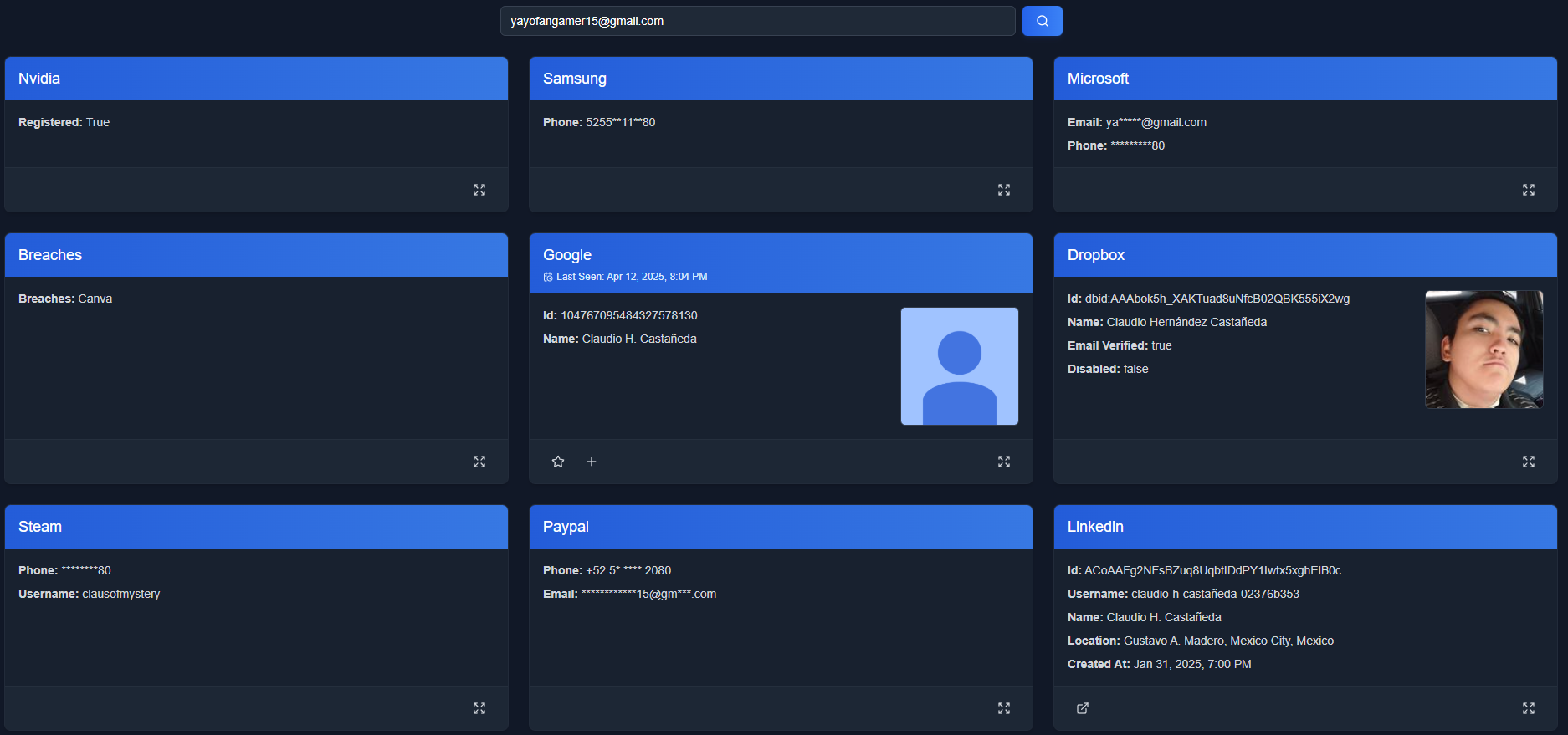
Task: Select the Google card title
Action: tap(567, 255)
